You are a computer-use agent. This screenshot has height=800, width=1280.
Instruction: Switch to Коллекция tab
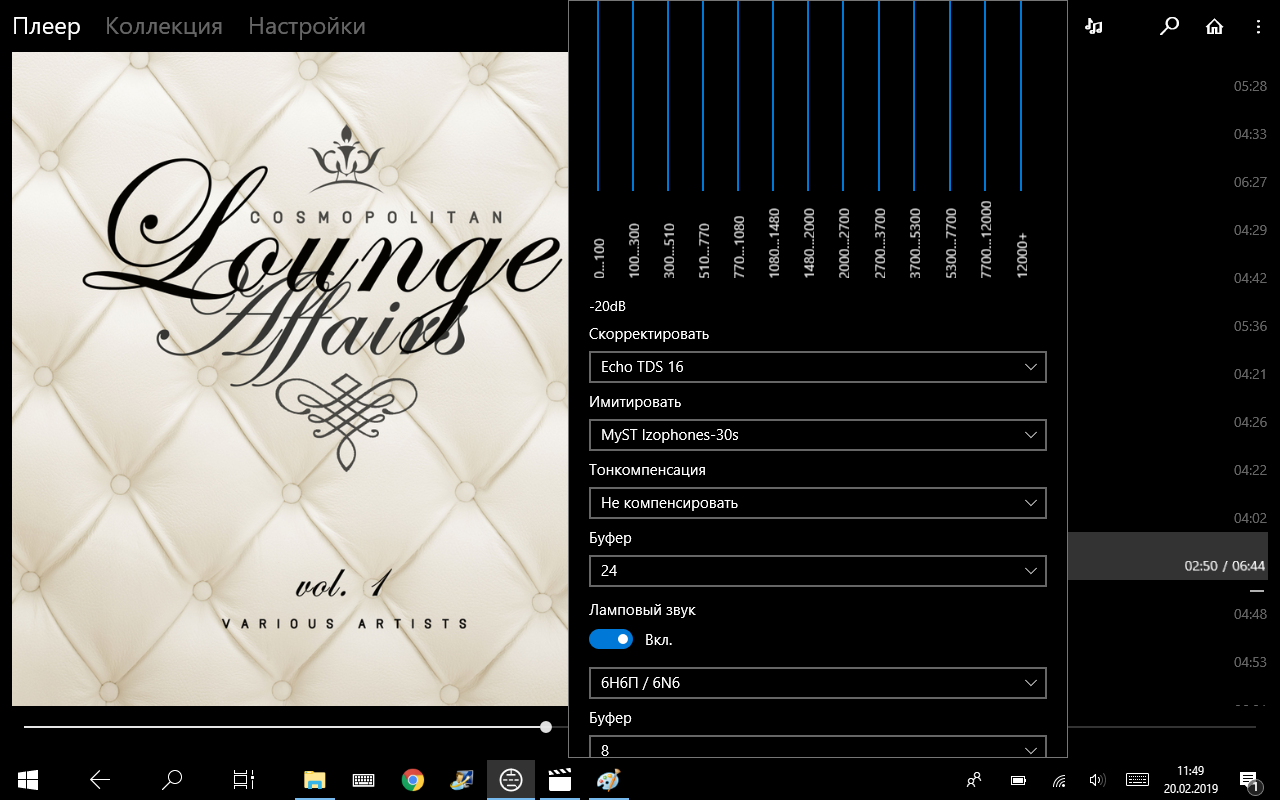click(164, 26)
